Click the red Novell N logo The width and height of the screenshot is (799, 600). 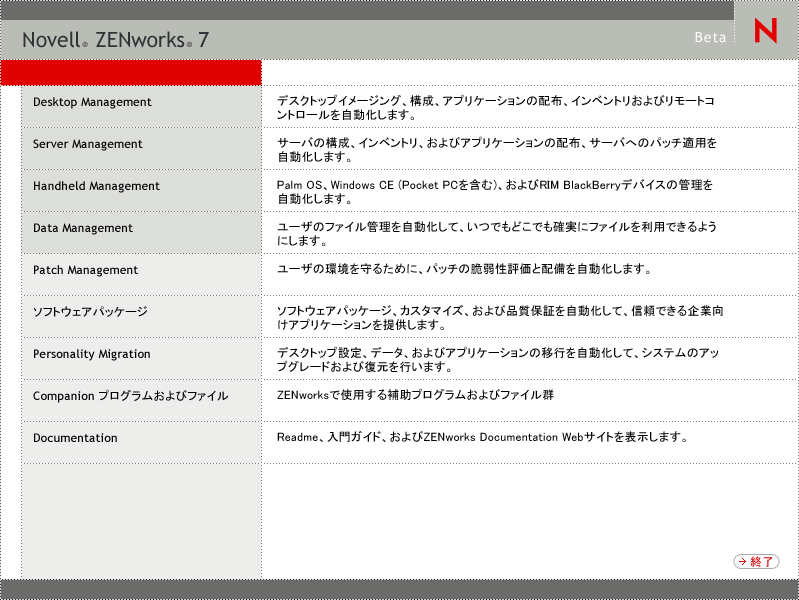765,30
